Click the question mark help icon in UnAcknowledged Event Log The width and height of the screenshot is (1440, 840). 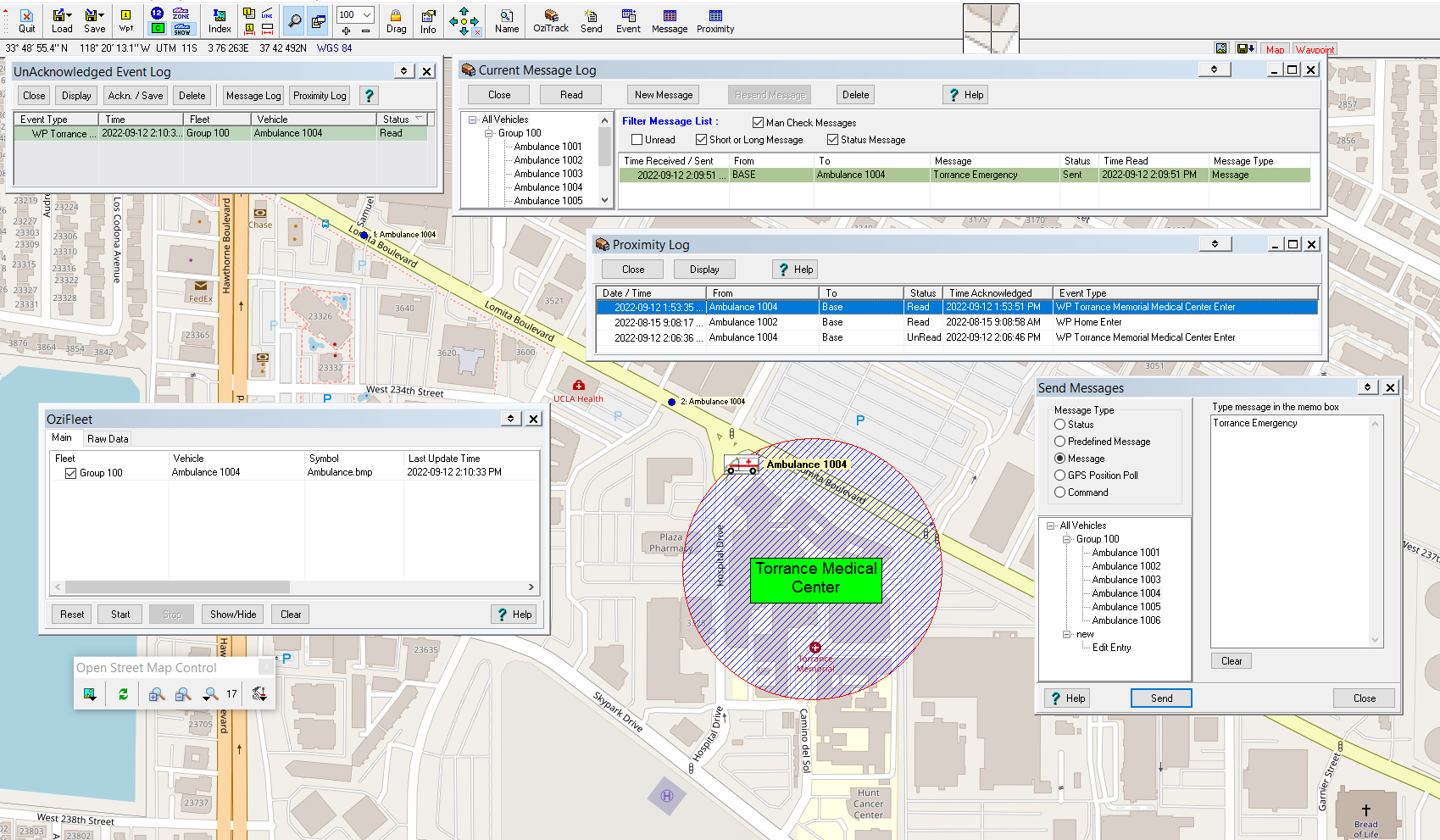(x=369, y=96)
